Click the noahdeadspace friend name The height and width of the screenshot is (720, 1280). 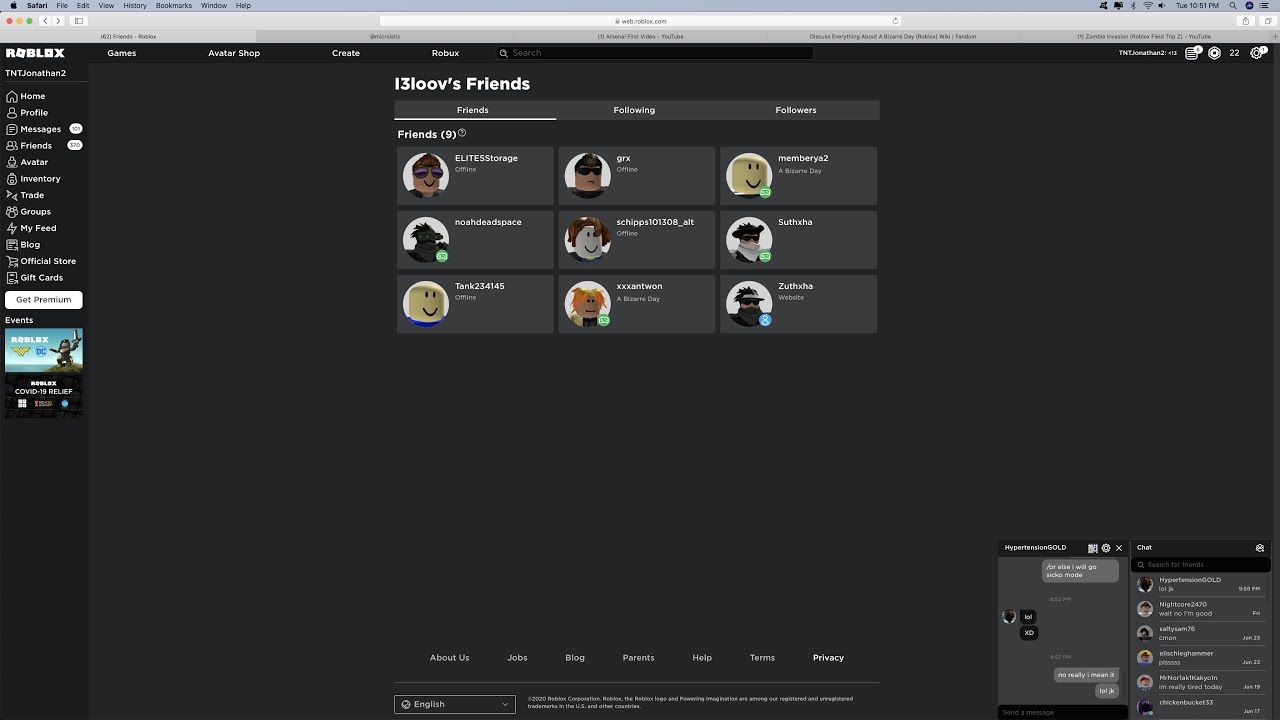point(488,222)
